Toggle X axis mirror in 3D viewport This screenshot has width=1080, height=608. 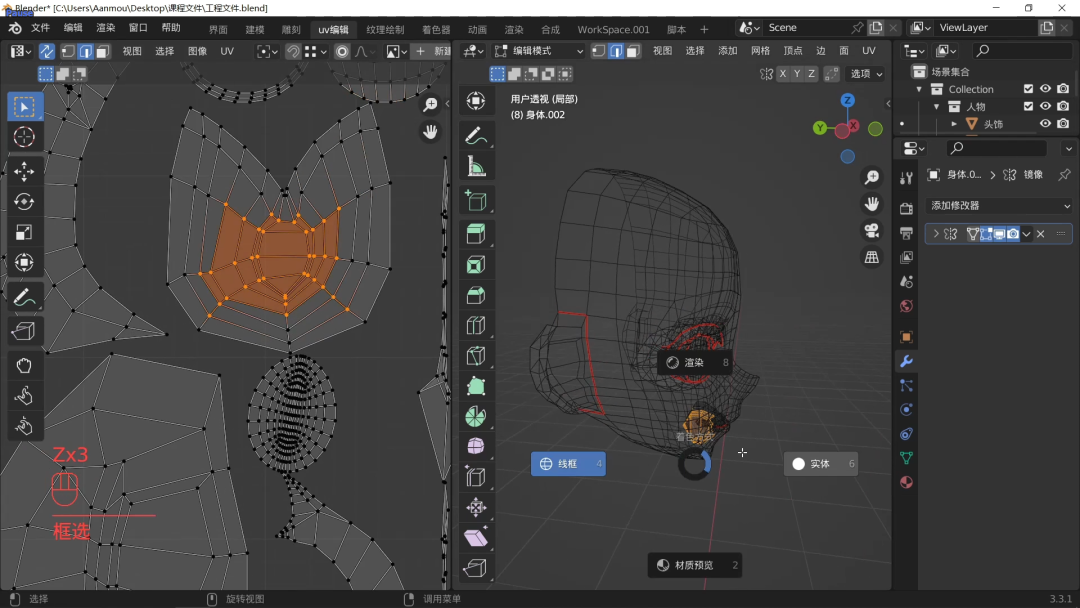pos(782,74)
